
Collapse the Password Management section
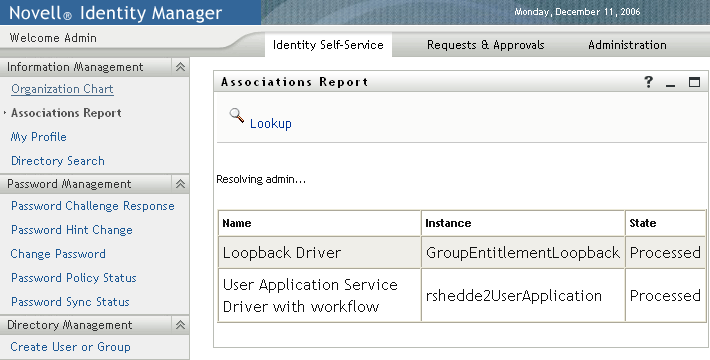pyautogui.click(x=180, y=184)
